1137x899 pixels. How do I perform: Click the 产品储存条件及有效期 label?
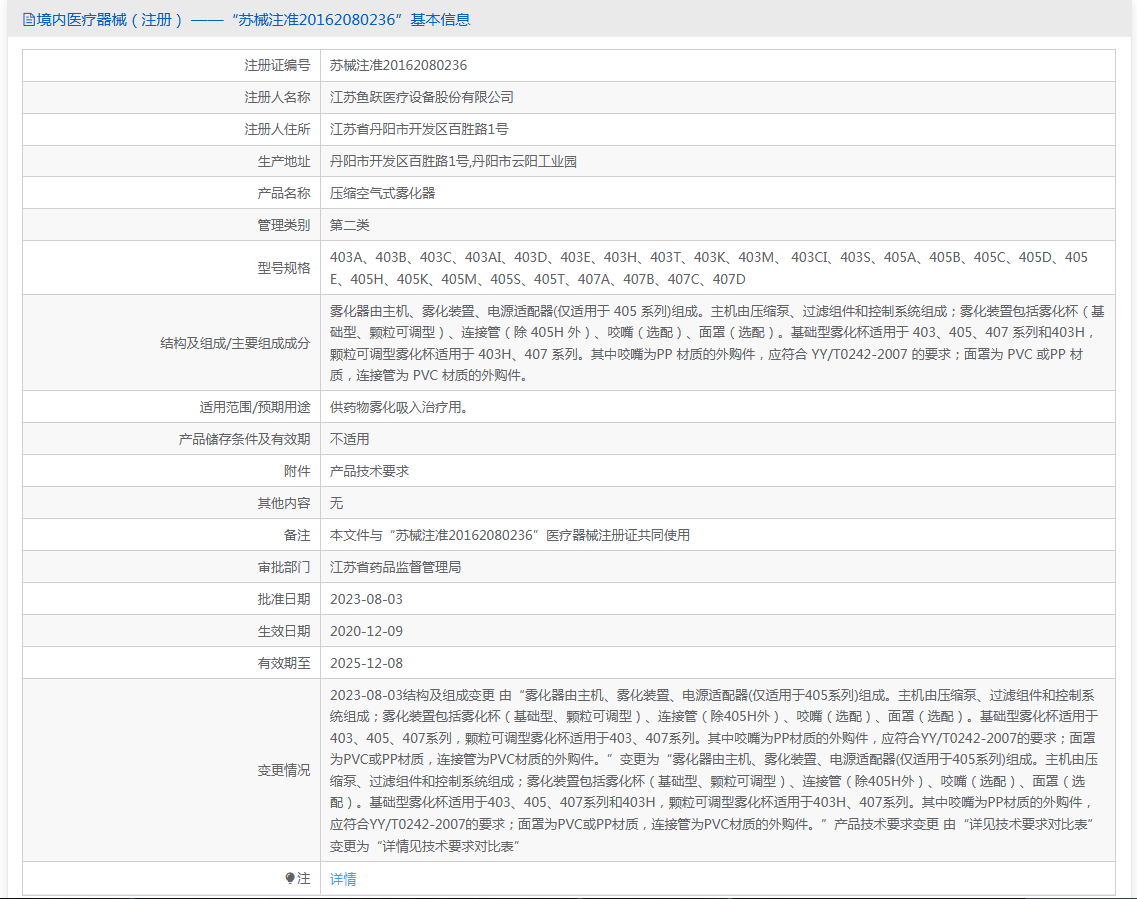point(244,439)
